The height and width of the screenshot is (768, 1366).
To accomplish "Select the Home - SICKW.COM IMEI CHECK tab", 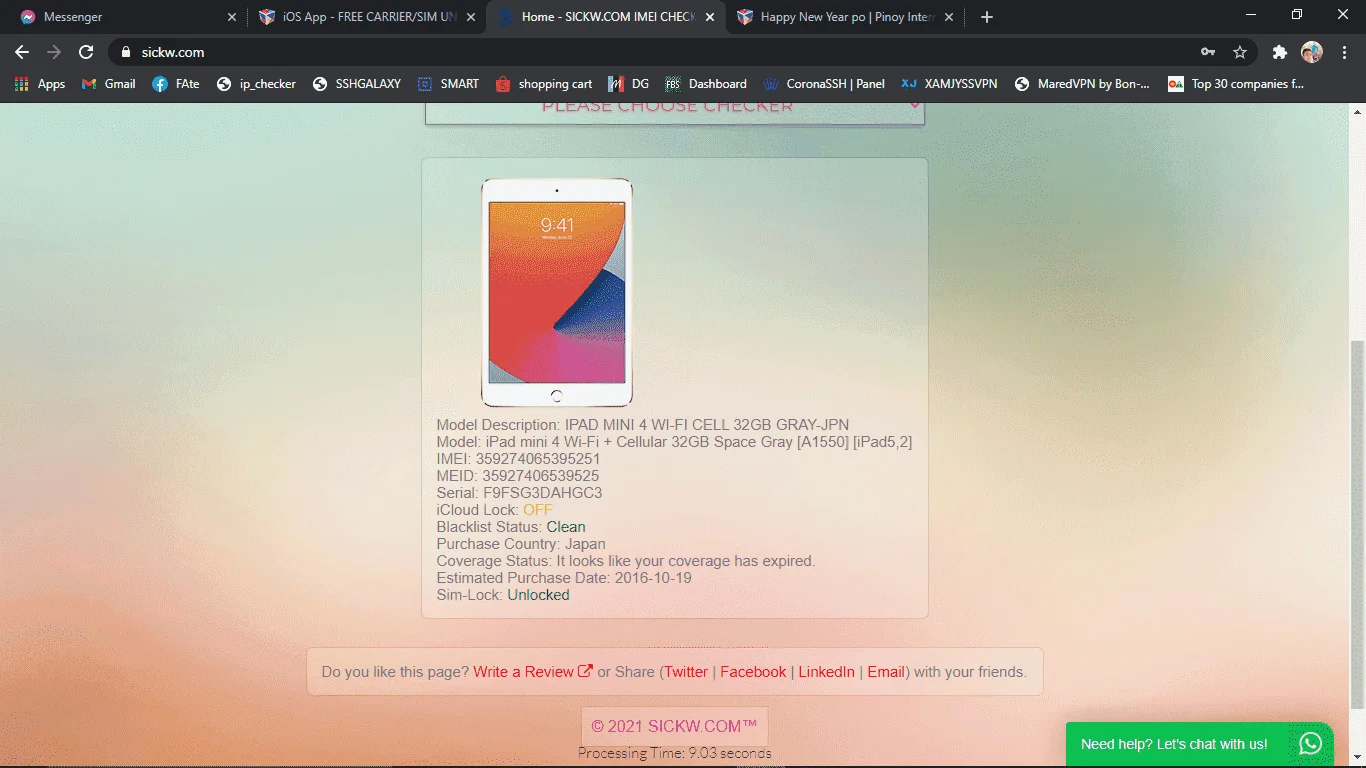I will point(606,17).
